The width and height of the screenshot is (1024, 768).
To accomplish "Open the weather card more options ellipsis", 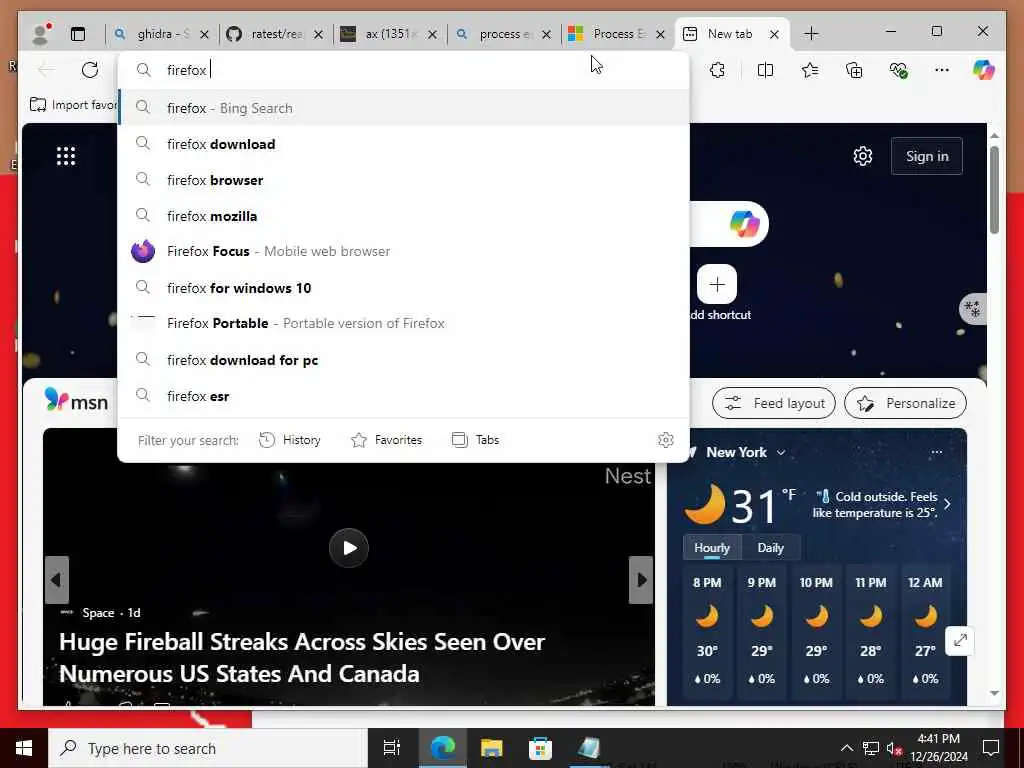I will (x=936, y=452).
